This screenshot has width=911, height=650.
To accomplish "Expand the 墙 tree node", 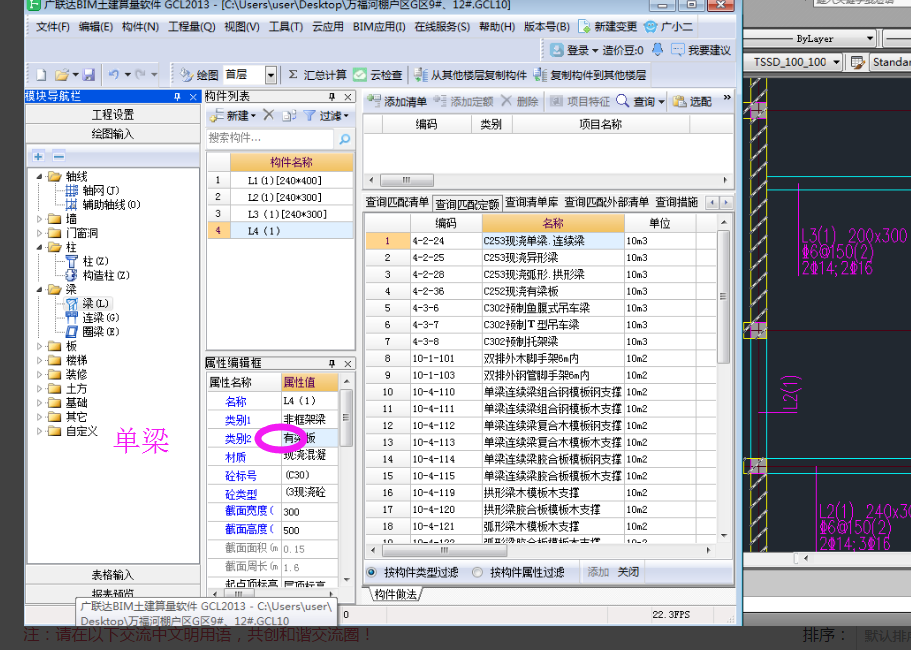I will click(39, 218).
